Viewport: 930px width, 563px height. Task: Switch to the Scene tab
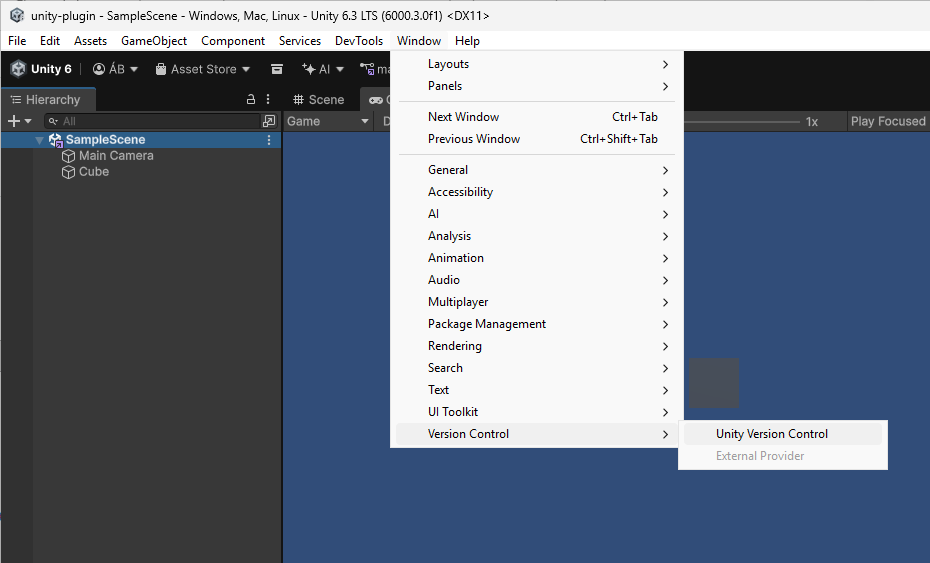[x=318, y=100]
